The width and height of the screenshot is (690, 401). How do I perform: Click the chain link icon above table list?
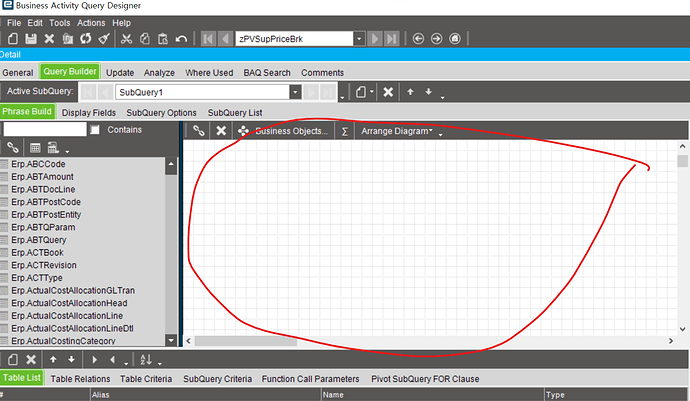[x=13, y=147]
